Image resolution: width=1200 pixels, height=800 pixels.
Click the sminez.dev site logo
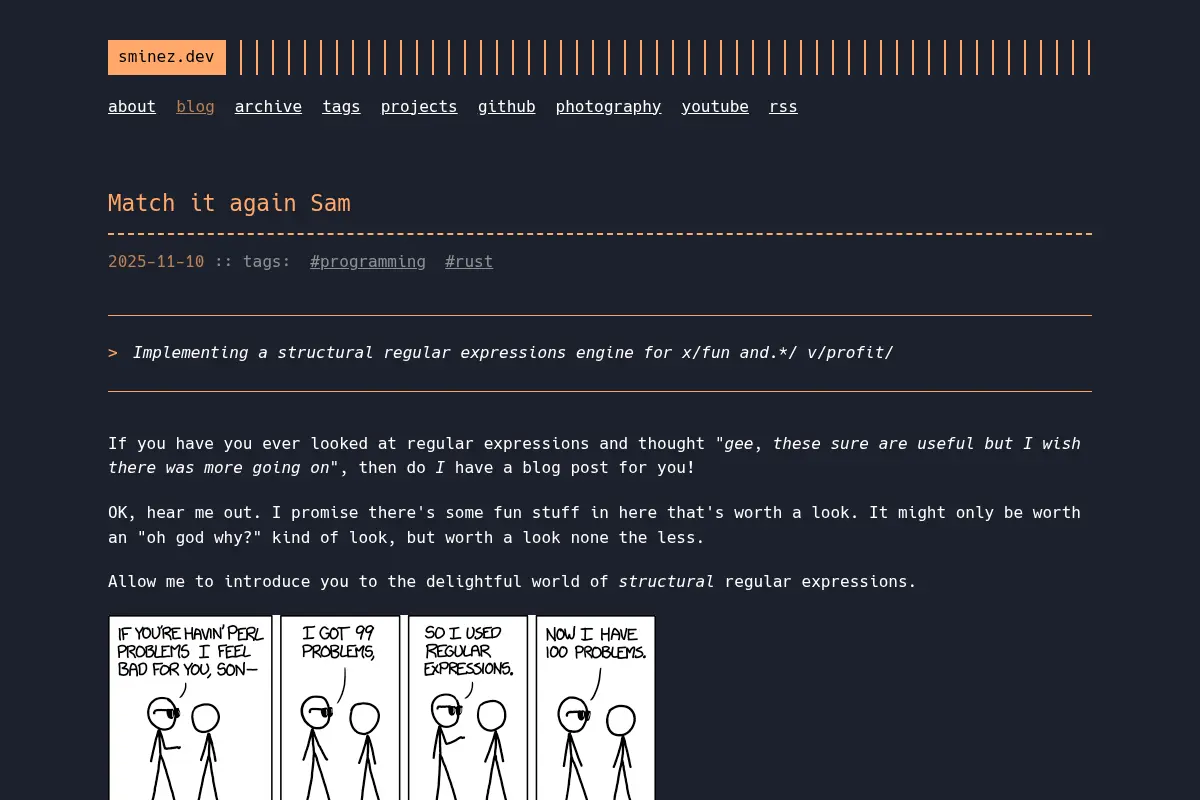[x=167, y=57]
